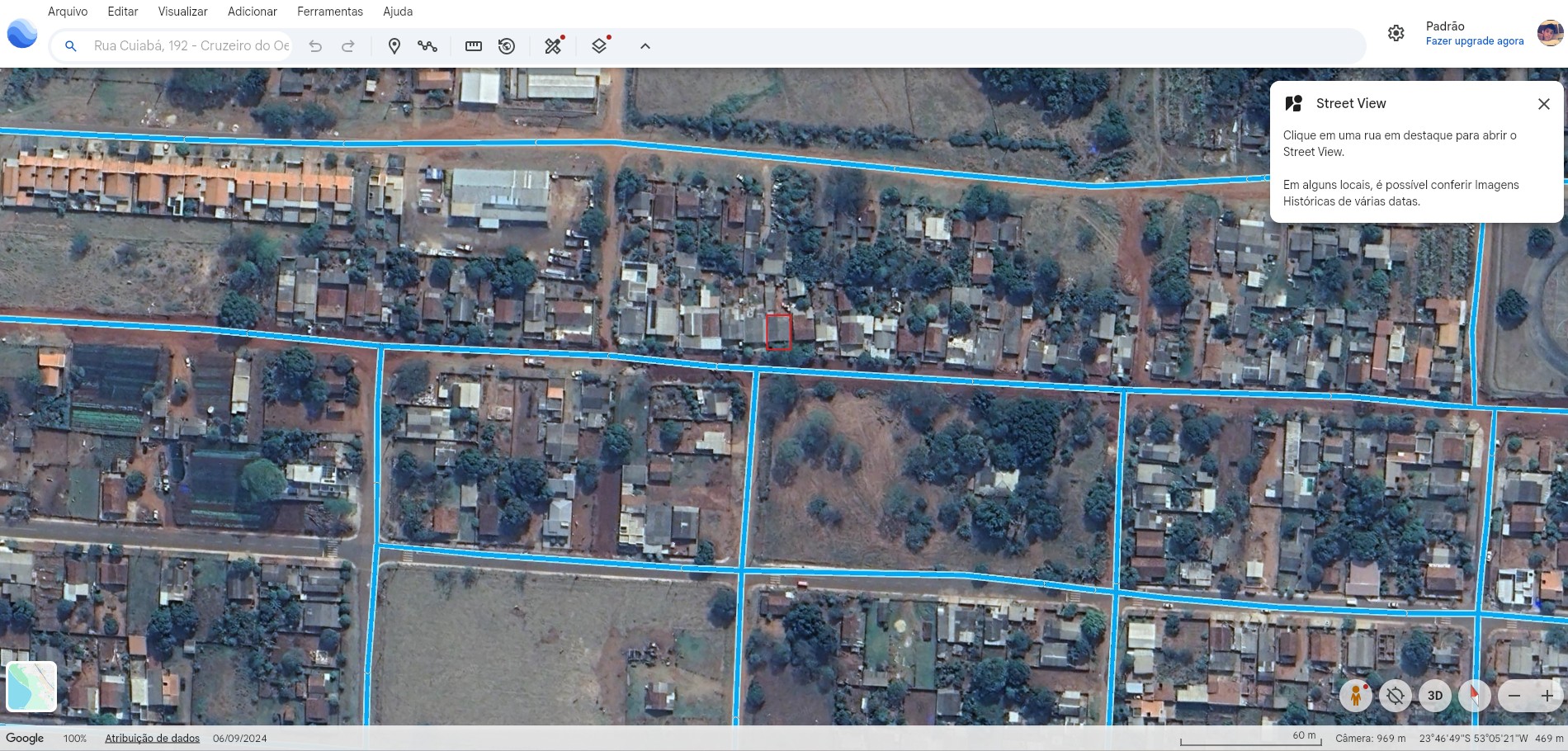The width and height of the screenshot is (1568, 751).
Task: Click the Atribuição de dados link
Action: pyautogui.click(x=152, y=739)
